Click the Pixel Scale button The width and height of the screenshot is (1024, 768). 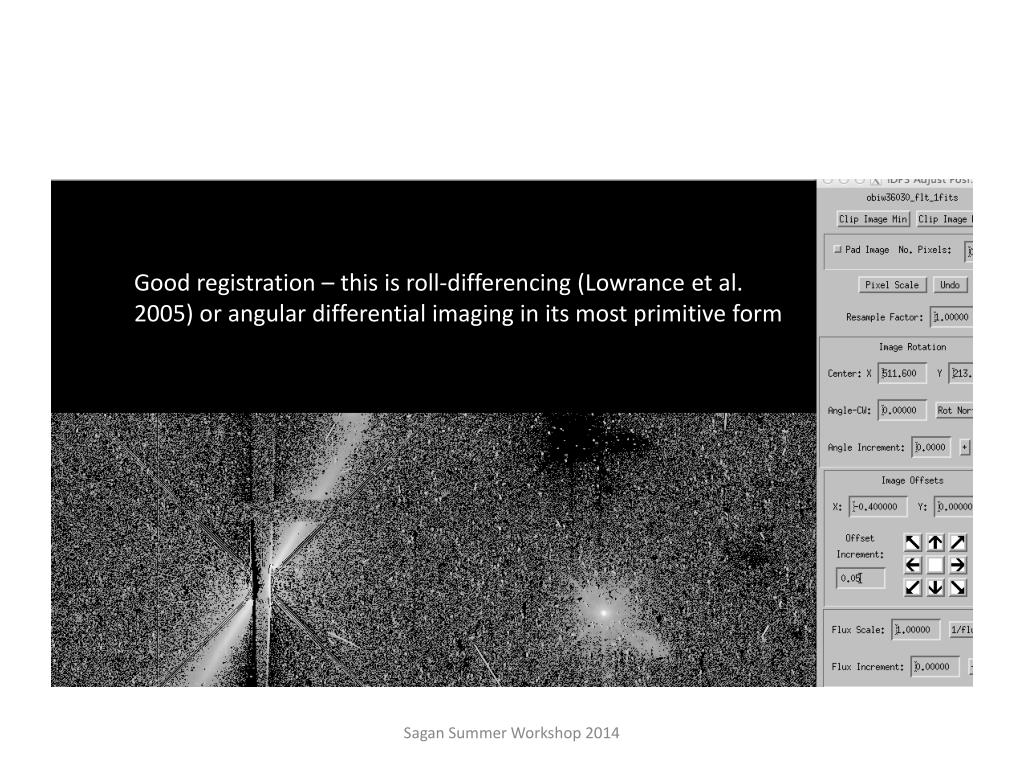pyautogui.click(x=891, y=285)
